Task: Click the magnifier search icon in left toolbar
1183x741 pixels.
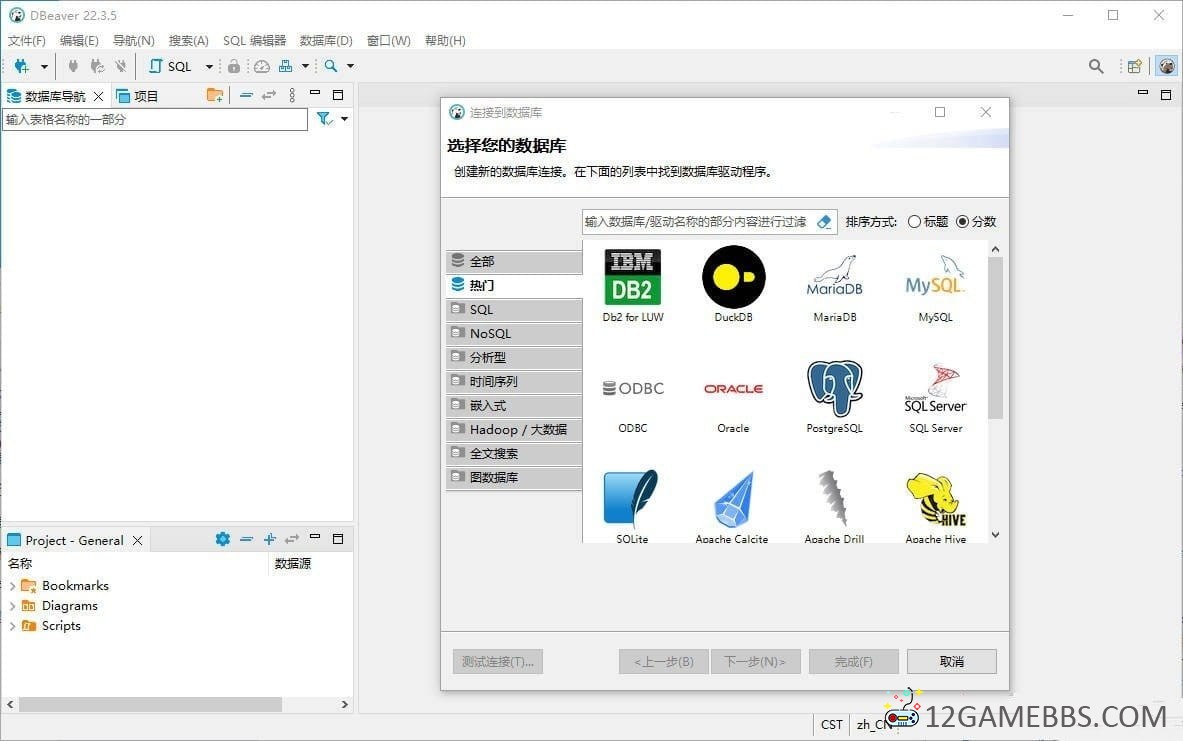Action: (330, 66)
